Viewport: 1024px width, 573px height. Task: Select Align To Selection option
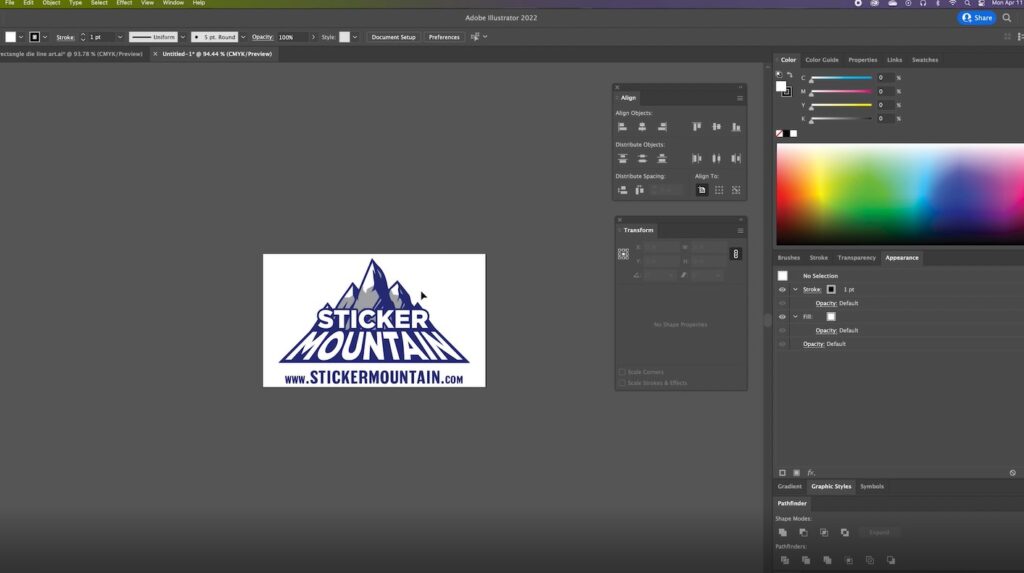point(719,190)
